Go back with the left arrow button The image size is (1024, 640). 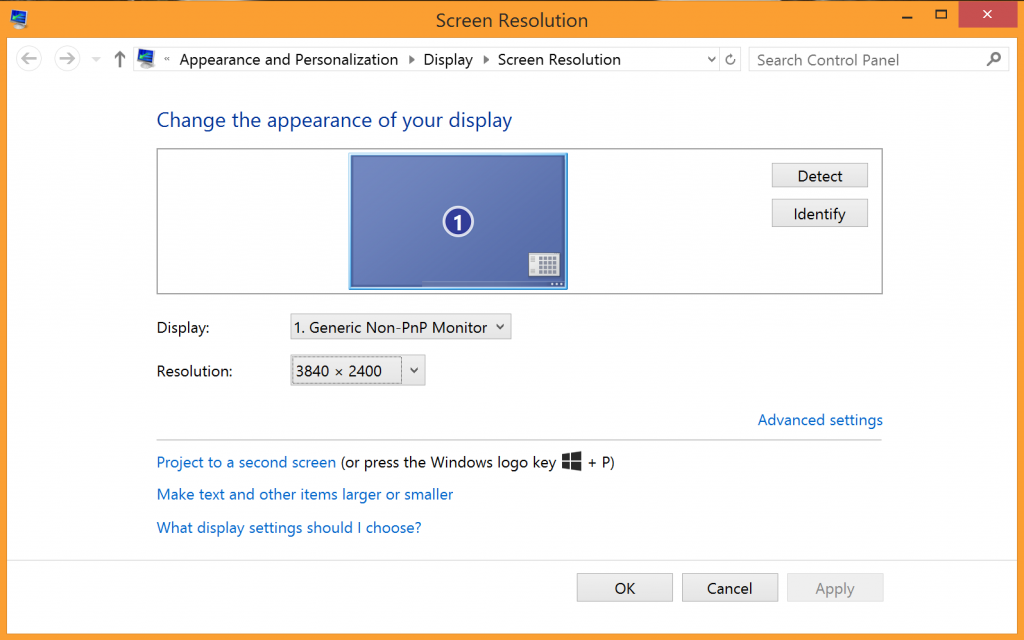[x=29, y=59]
